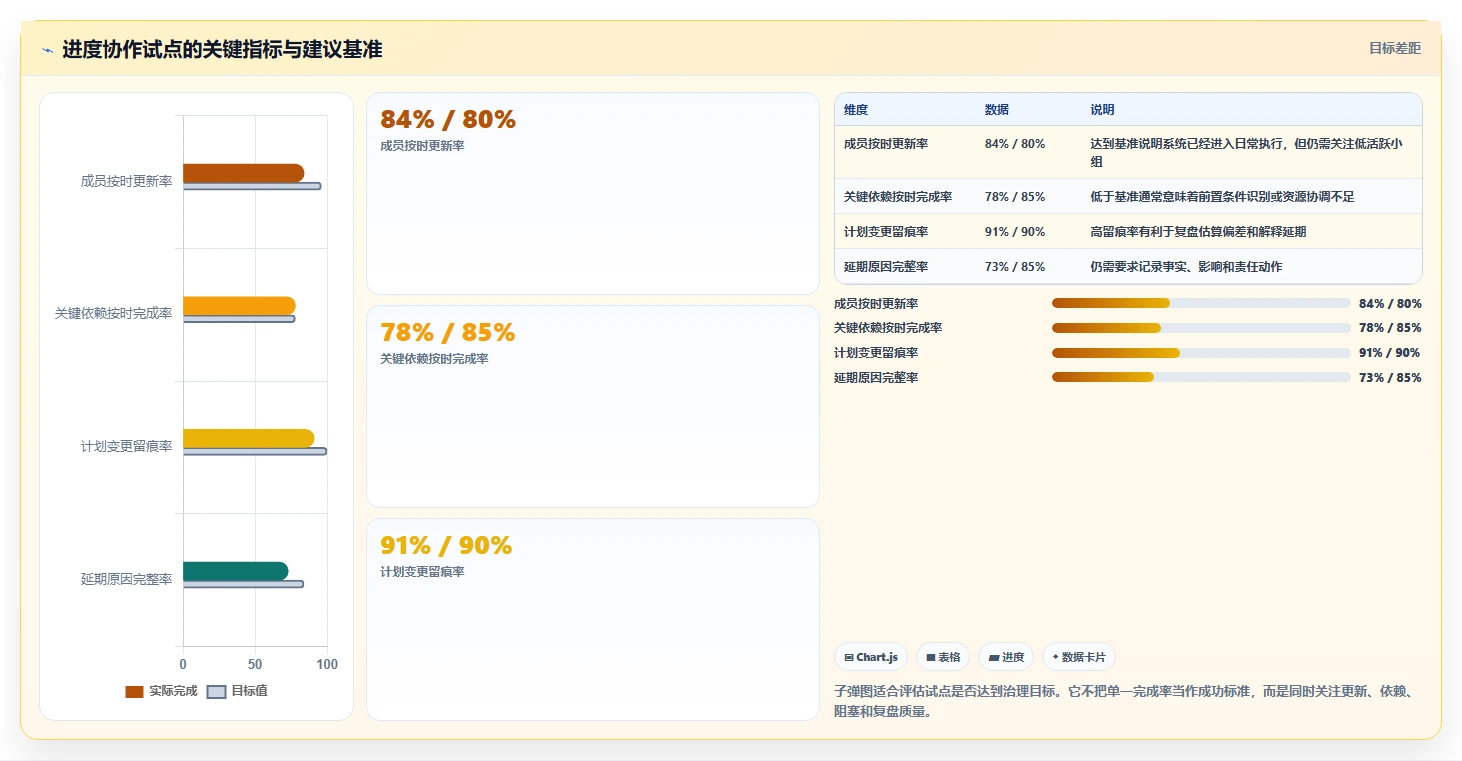1462x761 pixels.
Task: Click the 91% / 90% value after progress bar
Action: pyautogui.click(x=1389, y=353)
